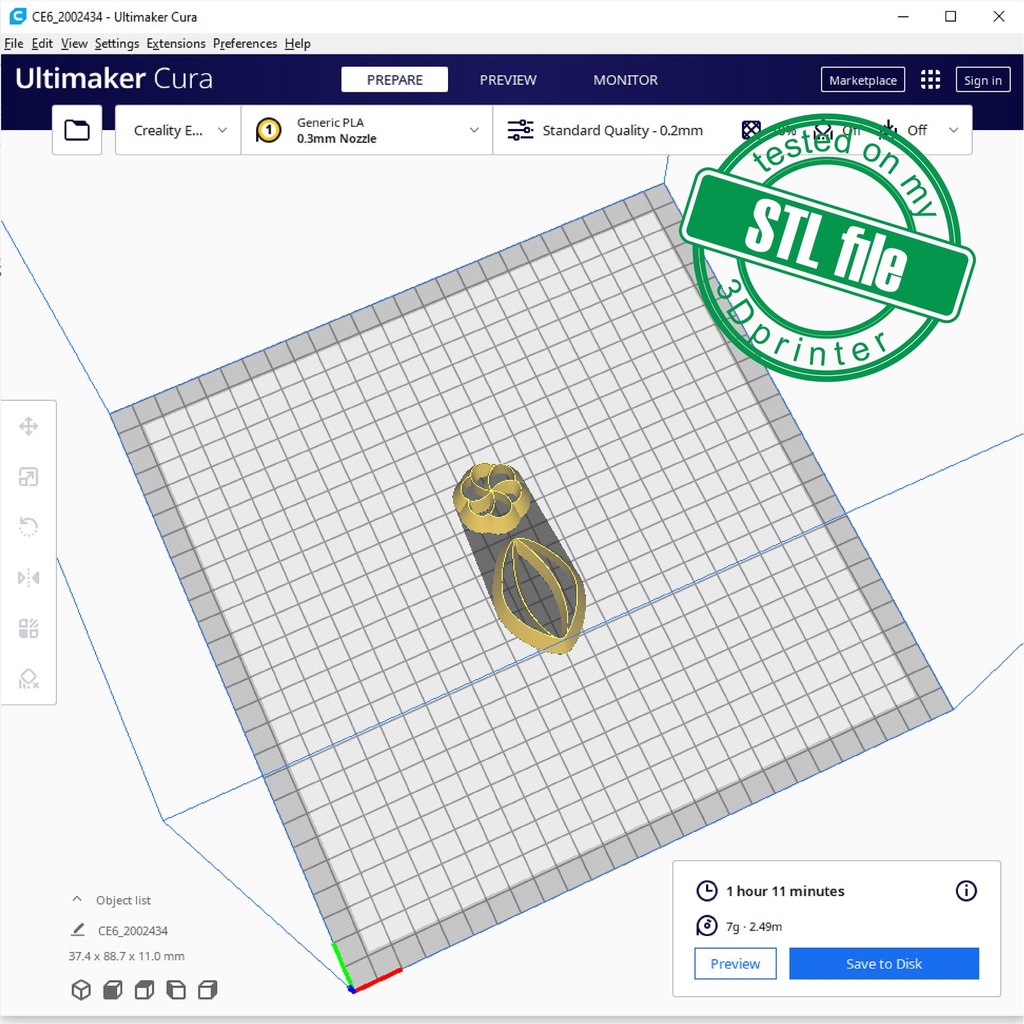Open Generic PLA material dropdown
Screen dimensions: 1024x1024
click(367, 130)
